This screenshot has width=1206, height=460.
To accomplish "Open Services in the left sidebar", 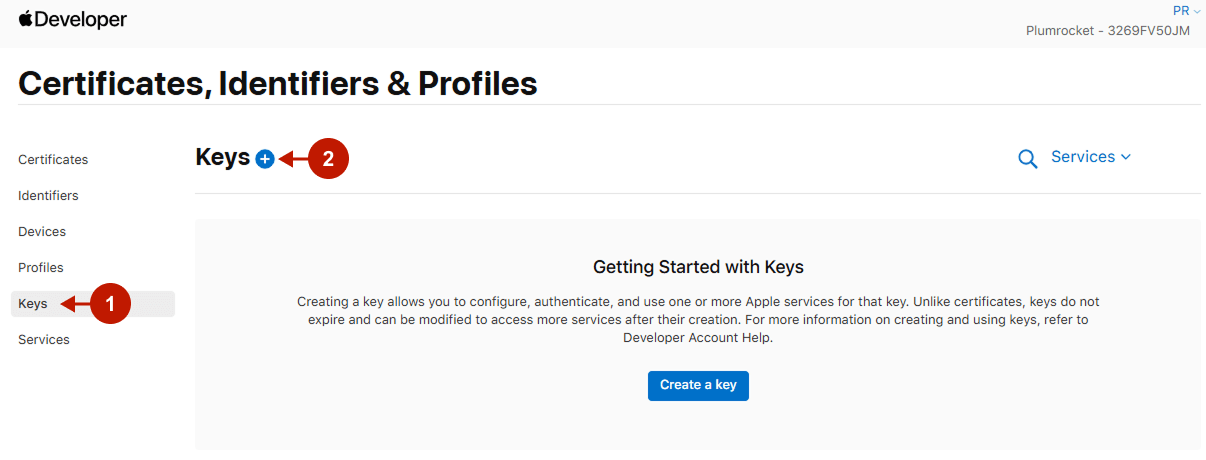I will coord(44,340).
